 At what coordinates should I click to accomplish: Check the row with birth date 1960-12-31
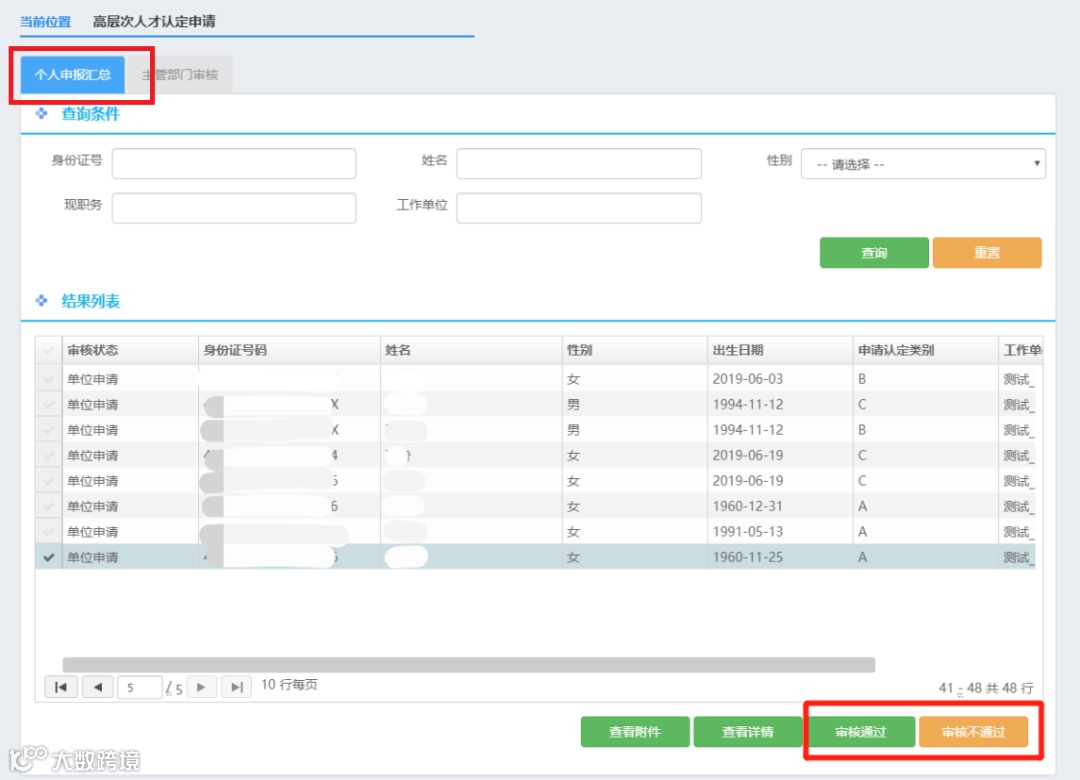(48, 506)
